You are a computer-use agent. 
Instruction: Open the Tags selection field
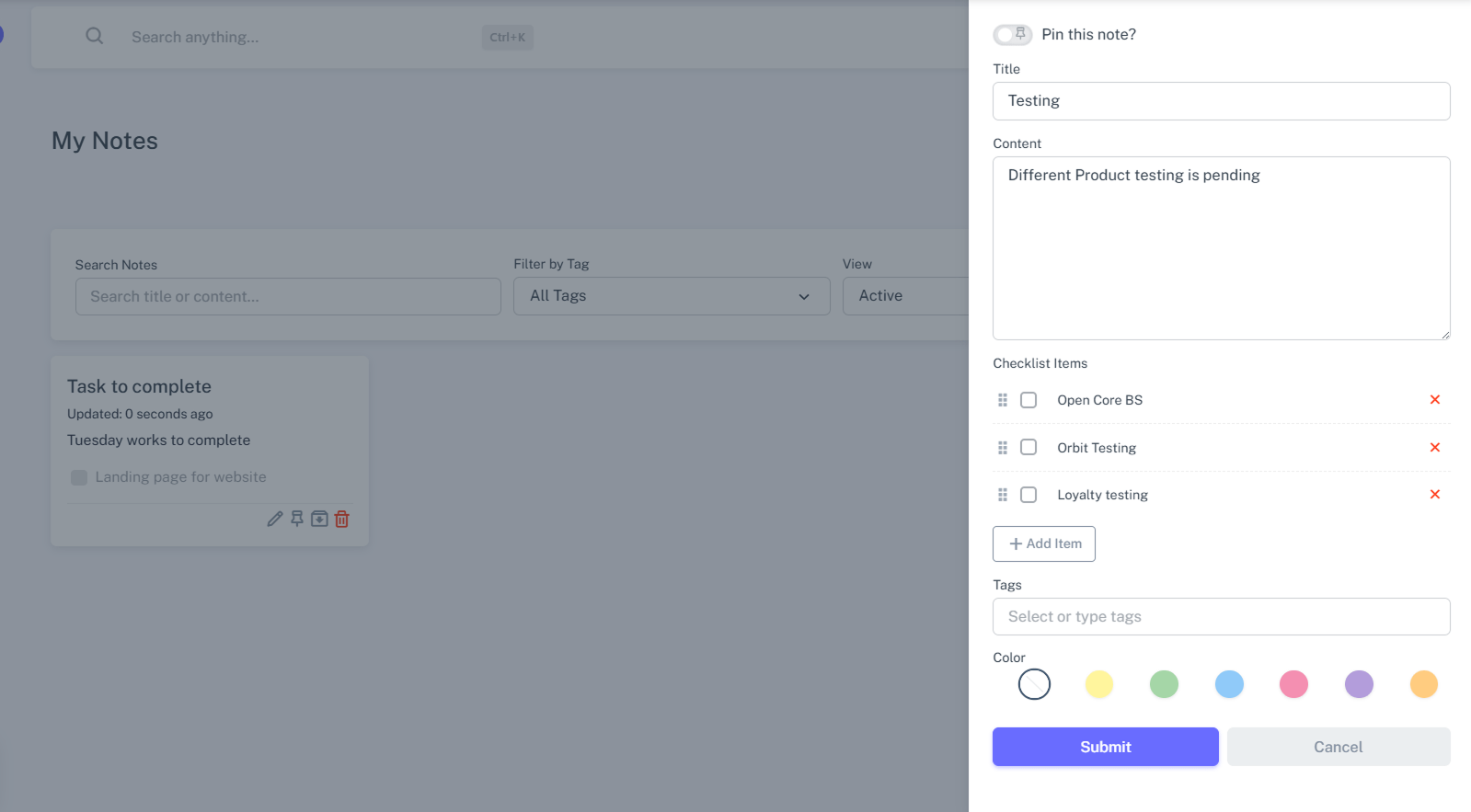[x=1221, y=617]
